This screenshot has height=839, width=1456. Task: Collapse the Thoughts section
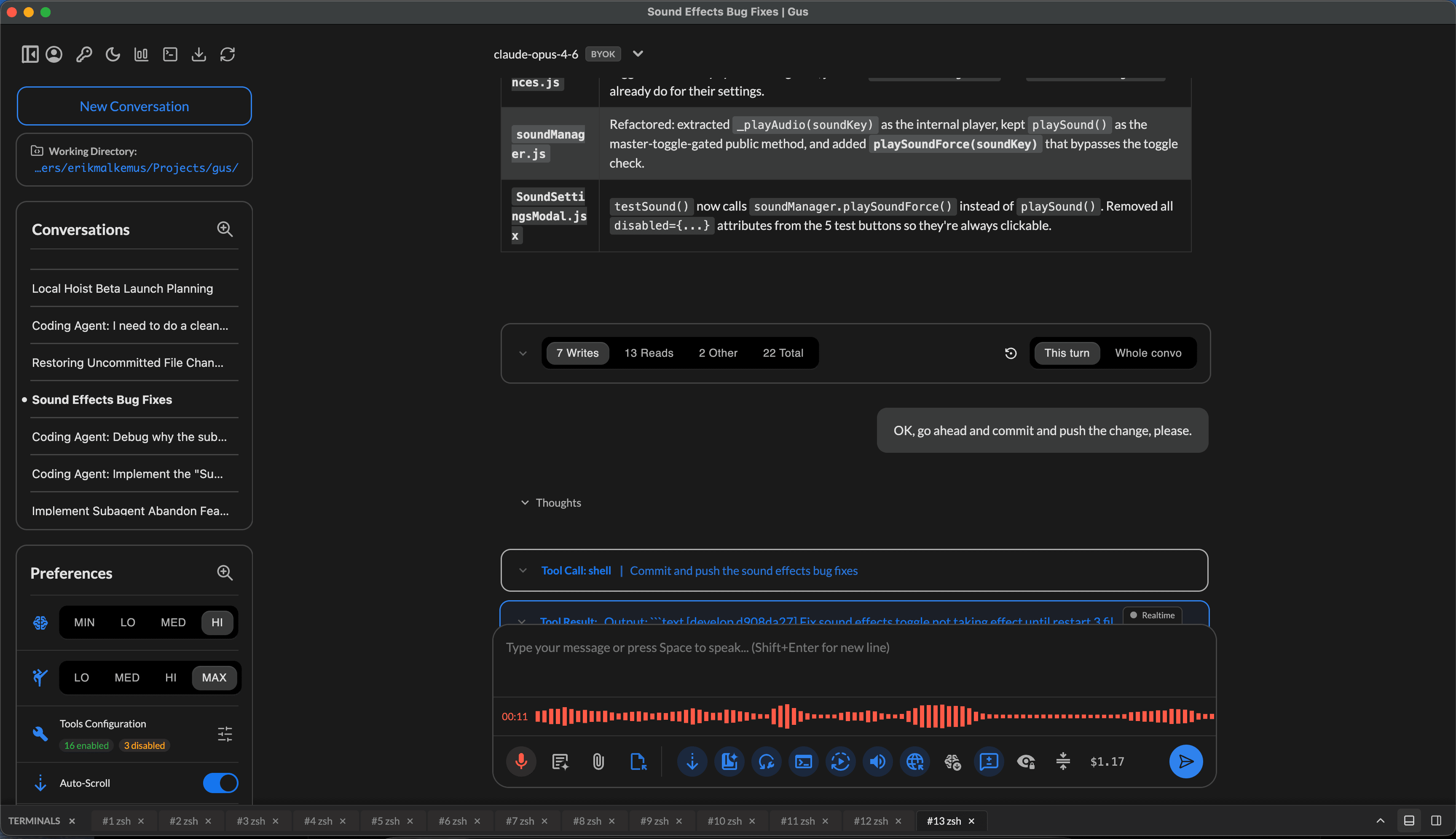pos(525,502)
